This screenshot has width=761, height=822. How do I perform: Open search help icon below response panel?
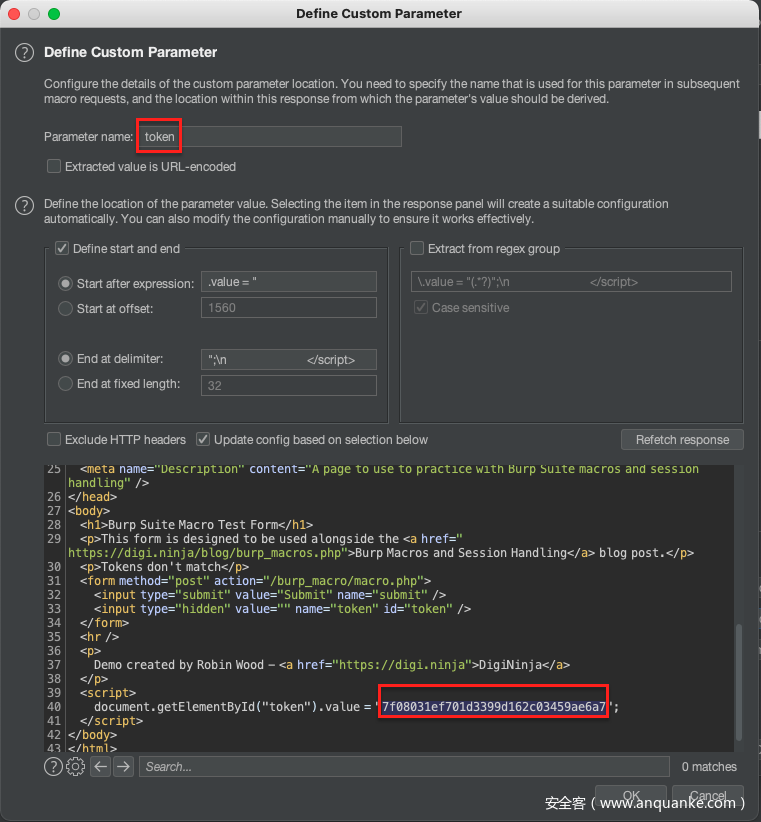53,767
